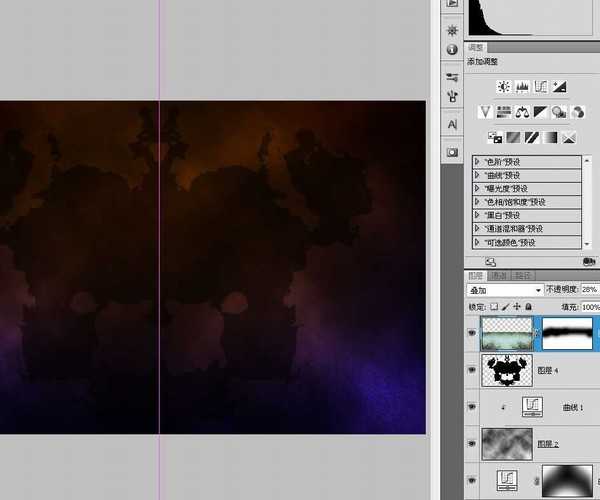Hide the 图层 2 layer
The width and height of the screenshot is (600, 500).
(471, 443)
